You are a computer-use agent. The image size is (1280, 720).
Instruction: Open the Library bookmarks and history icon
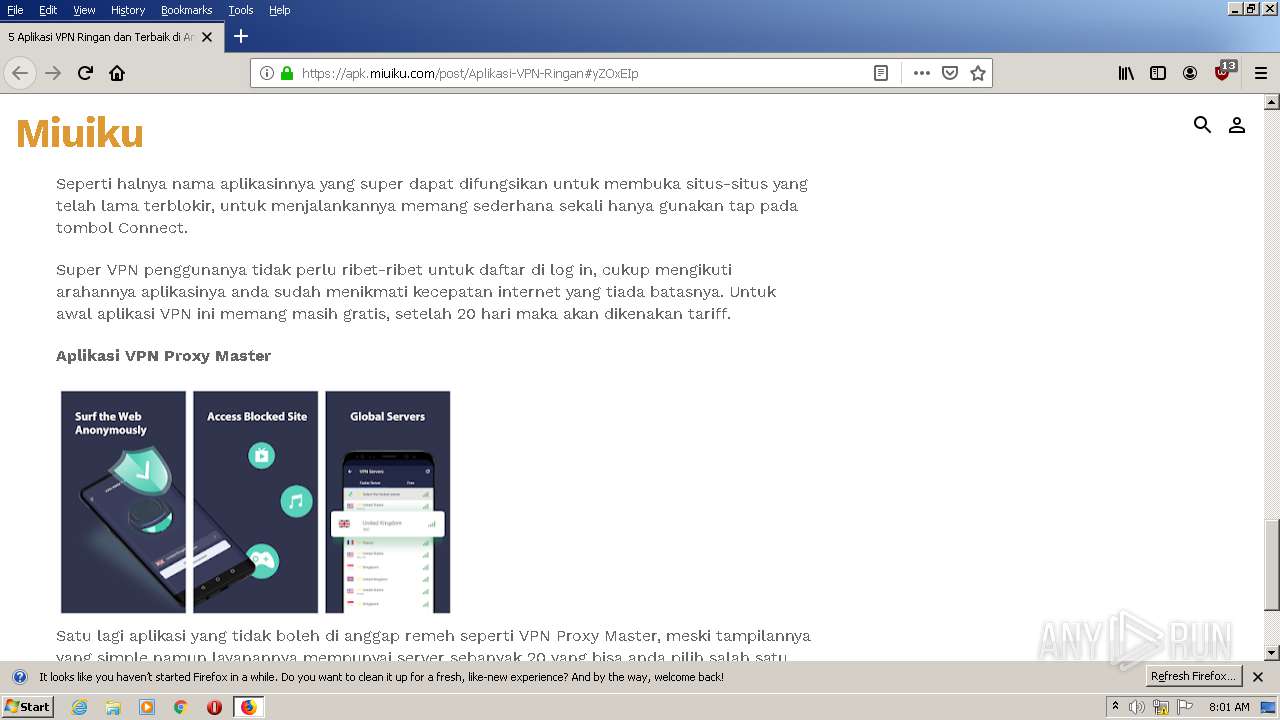[x=1126, y=73]
